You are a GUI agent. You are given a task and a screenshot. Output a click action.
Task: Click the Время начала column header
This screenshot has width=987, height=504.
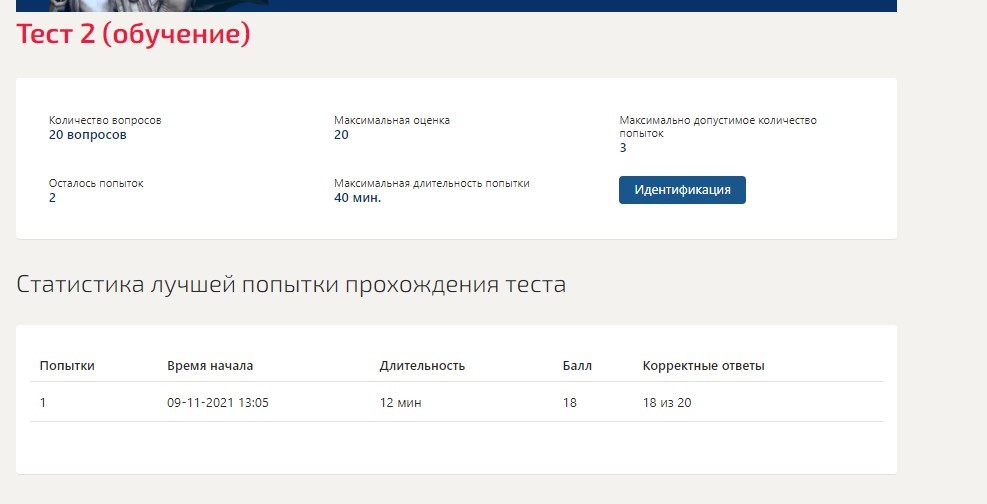coord(210,366)
